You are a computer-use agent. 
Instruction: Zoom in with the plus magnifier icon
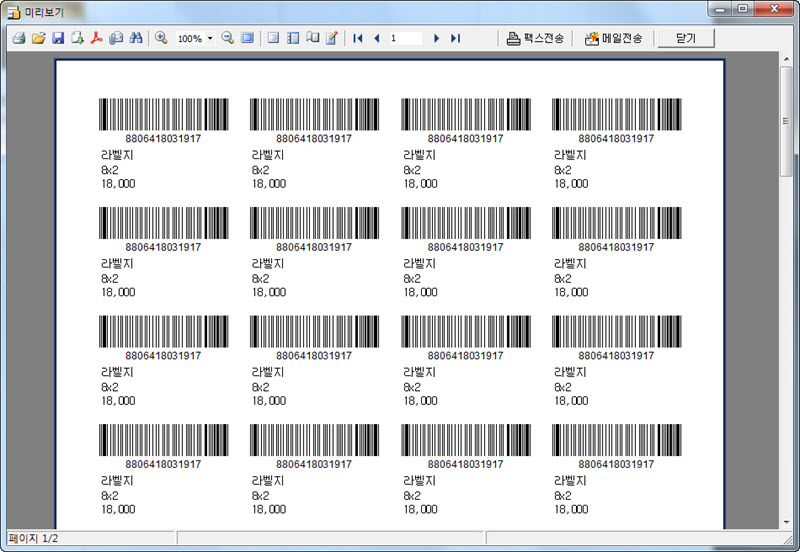(x=161, y=38)
